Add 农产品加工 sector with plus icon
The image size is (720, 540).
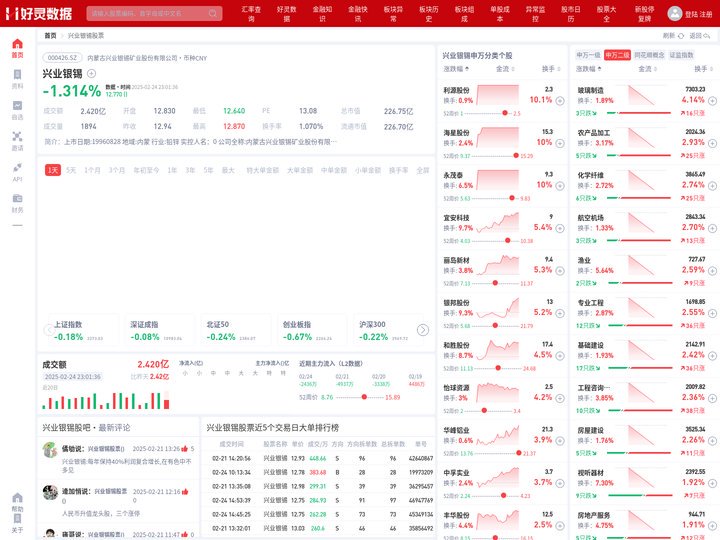click(x=712, y=143)
